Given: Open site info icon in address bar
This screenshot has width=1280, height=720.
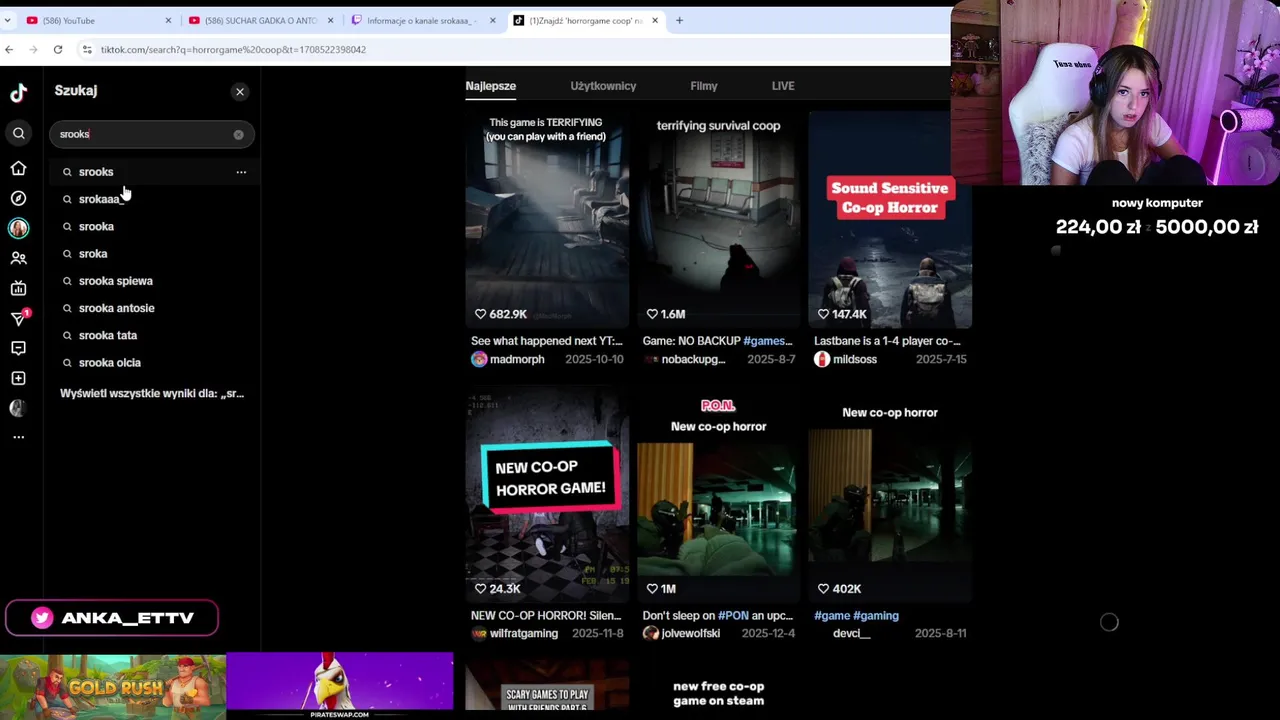Looking at the screenshot, I should coord(87,49).
